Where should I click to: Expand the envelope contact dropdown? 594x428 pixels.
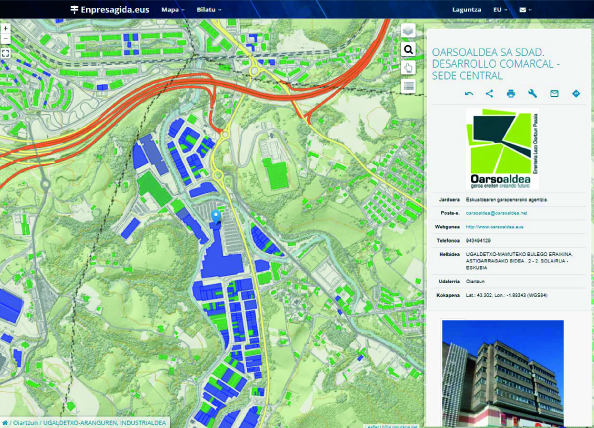[x=525, y=10]
